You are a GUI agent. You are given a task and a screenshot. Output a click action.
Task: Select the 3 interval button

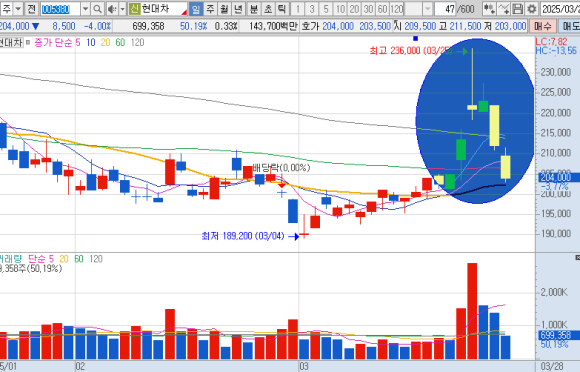(x=312, y=9)
